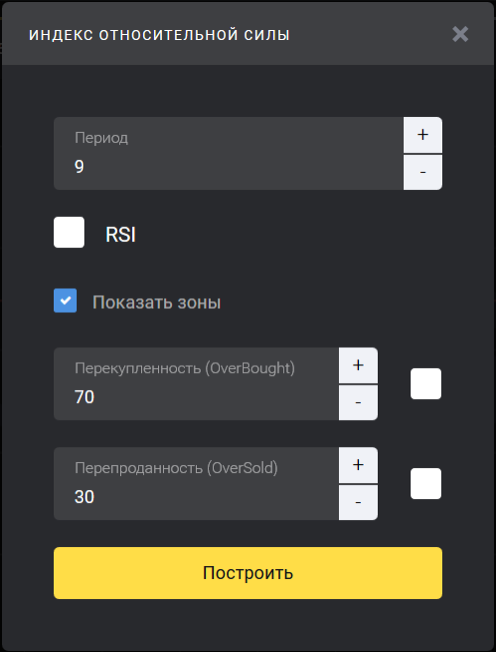The image size is (496, 652).
Task: Click the yellow Построить button
Action: click(248, 573)
